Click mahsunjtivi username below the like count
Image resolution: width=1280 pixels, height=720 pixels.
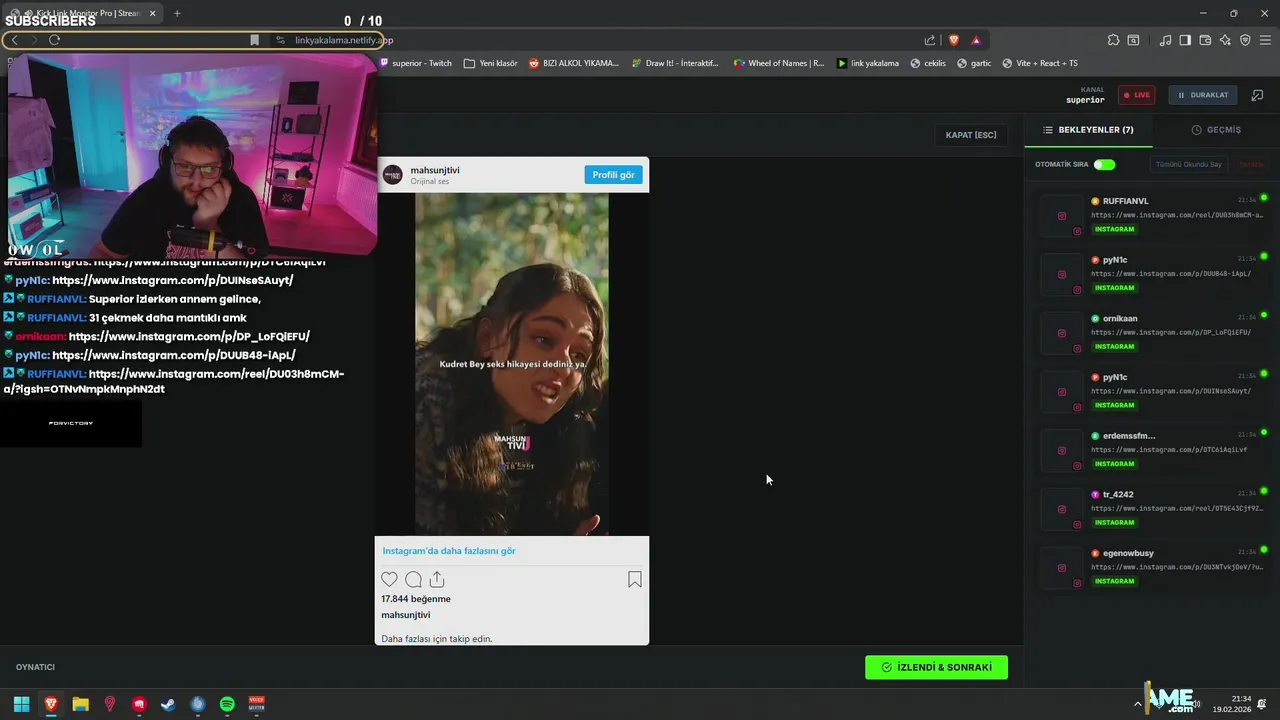tap(405, 615)
